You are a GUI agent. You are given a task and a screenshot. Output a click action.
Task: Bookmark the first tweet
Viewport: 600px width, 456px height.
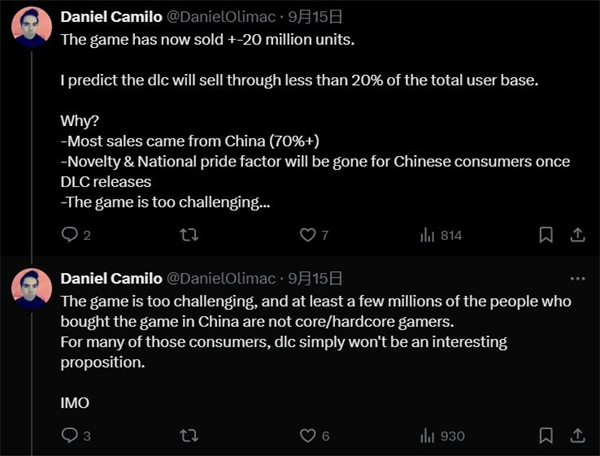point(546,235)
